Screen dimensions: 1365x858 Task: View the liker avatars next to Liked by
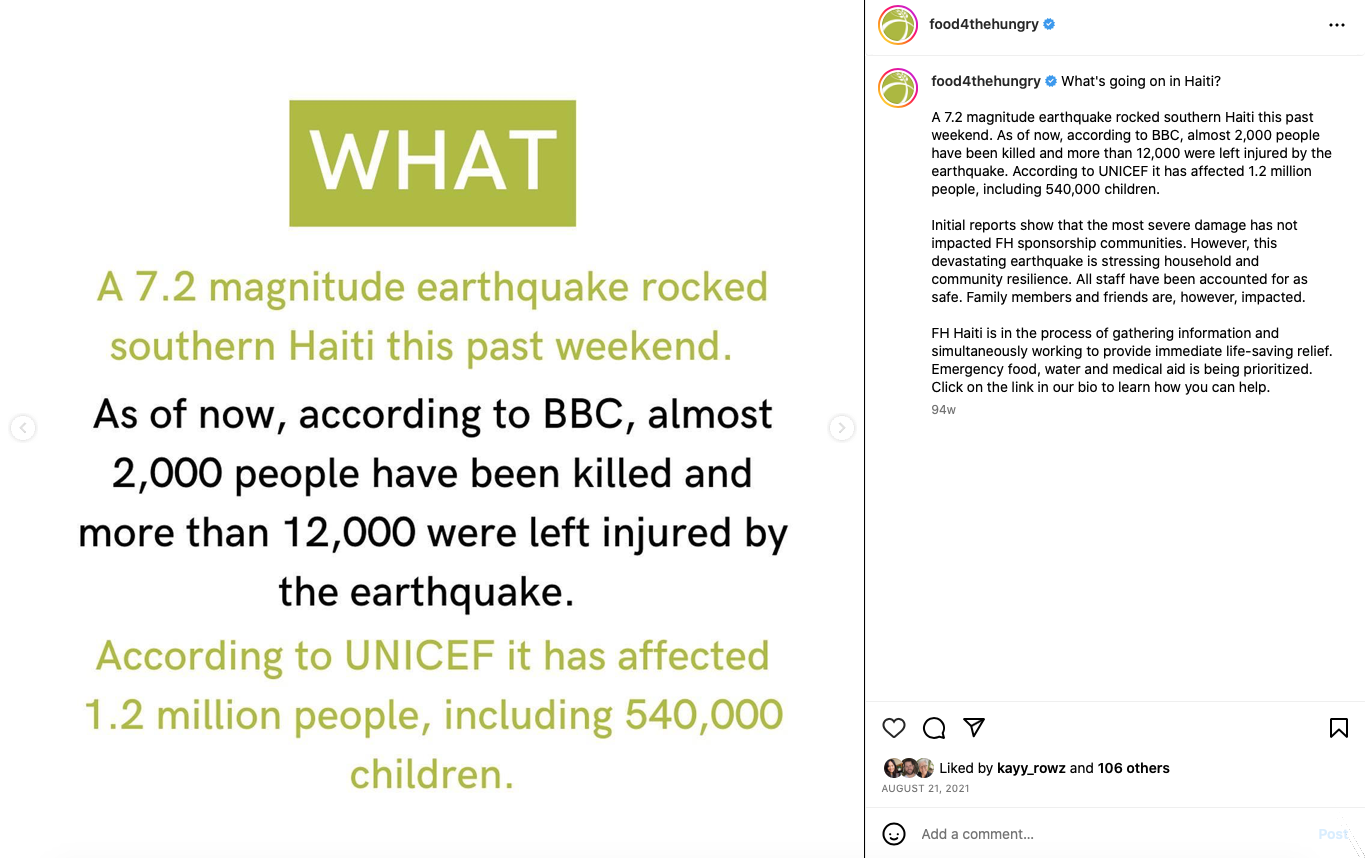pyautogui.click(x=908, y=768)
